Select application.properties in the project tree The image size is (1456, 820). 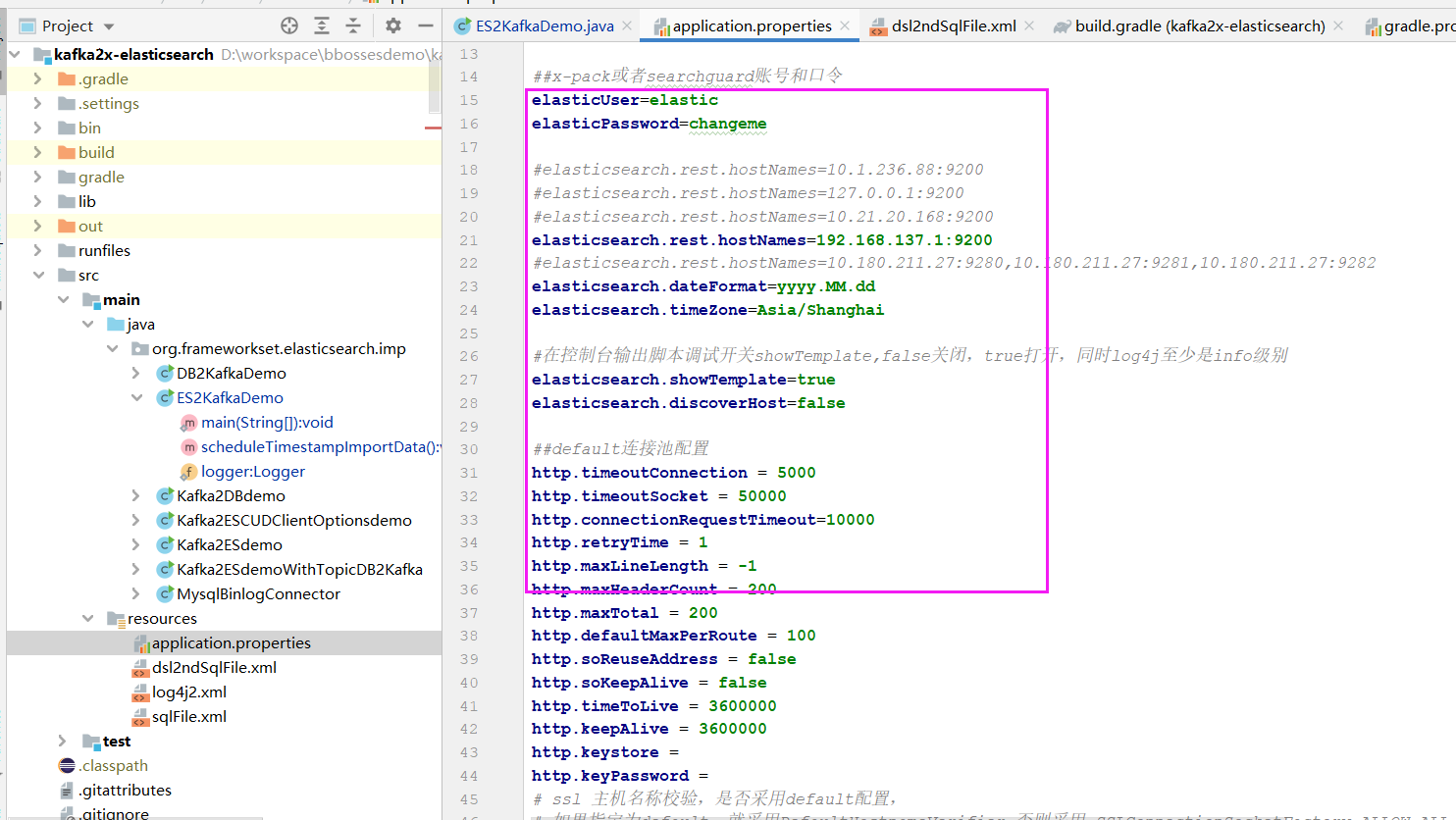click(x=231, y=642)
